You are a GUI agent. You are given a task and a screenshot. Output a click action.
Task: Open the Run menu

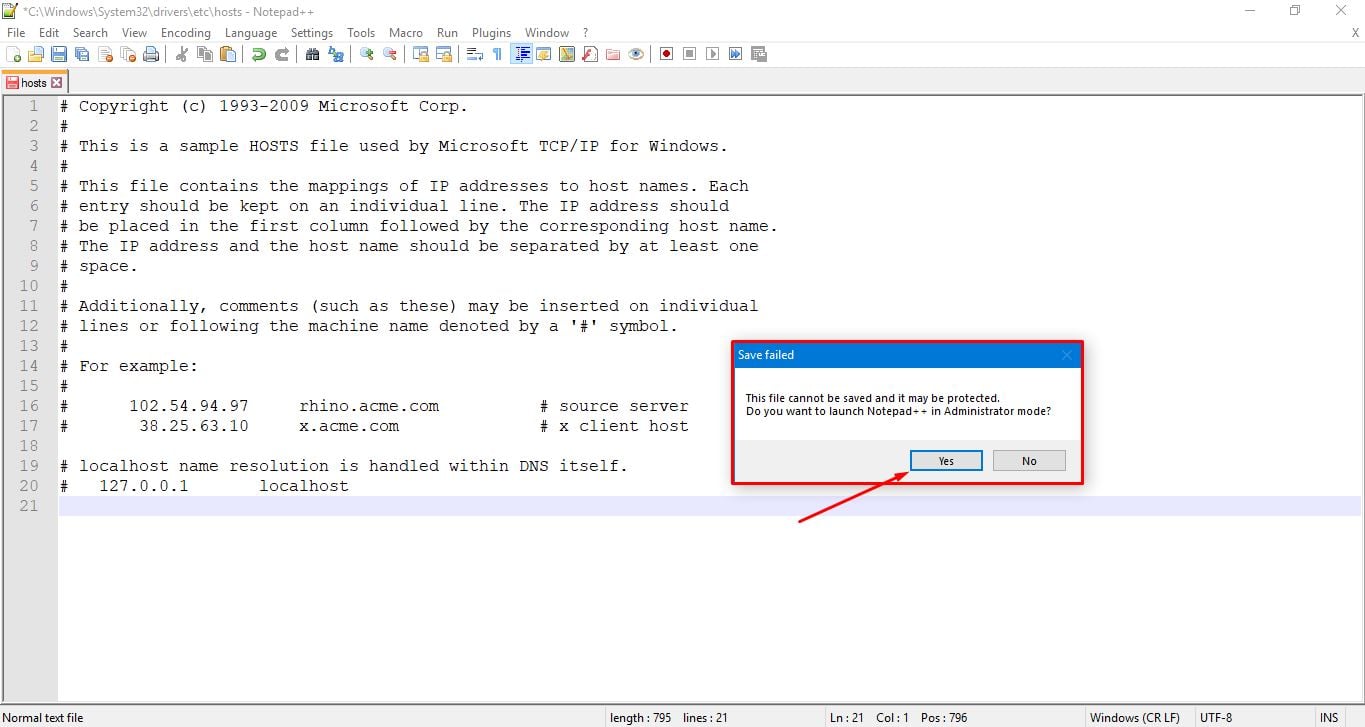coord(447,33)
